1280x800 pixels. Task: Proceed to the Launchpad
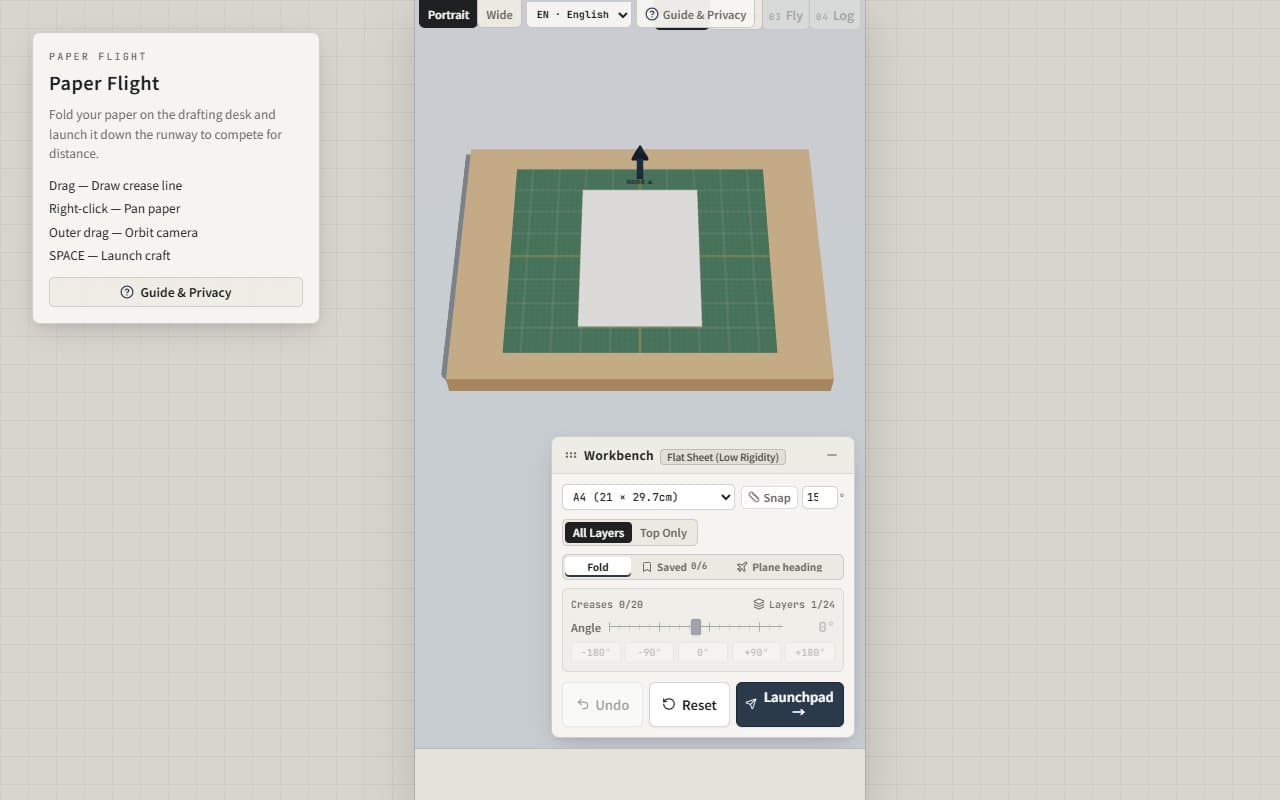pyautogui.click(x=790, y=705)
